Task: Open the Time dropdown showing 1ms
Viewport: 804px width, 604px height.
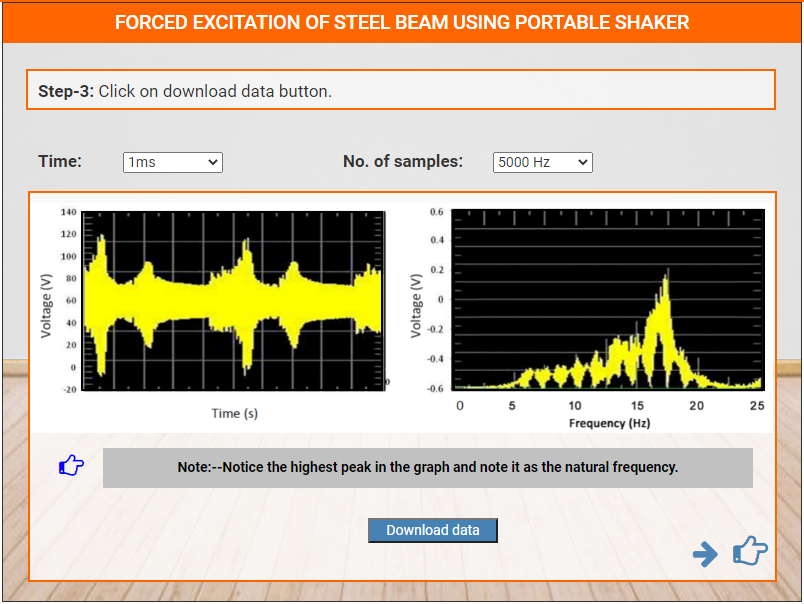Action: (172, 162)
